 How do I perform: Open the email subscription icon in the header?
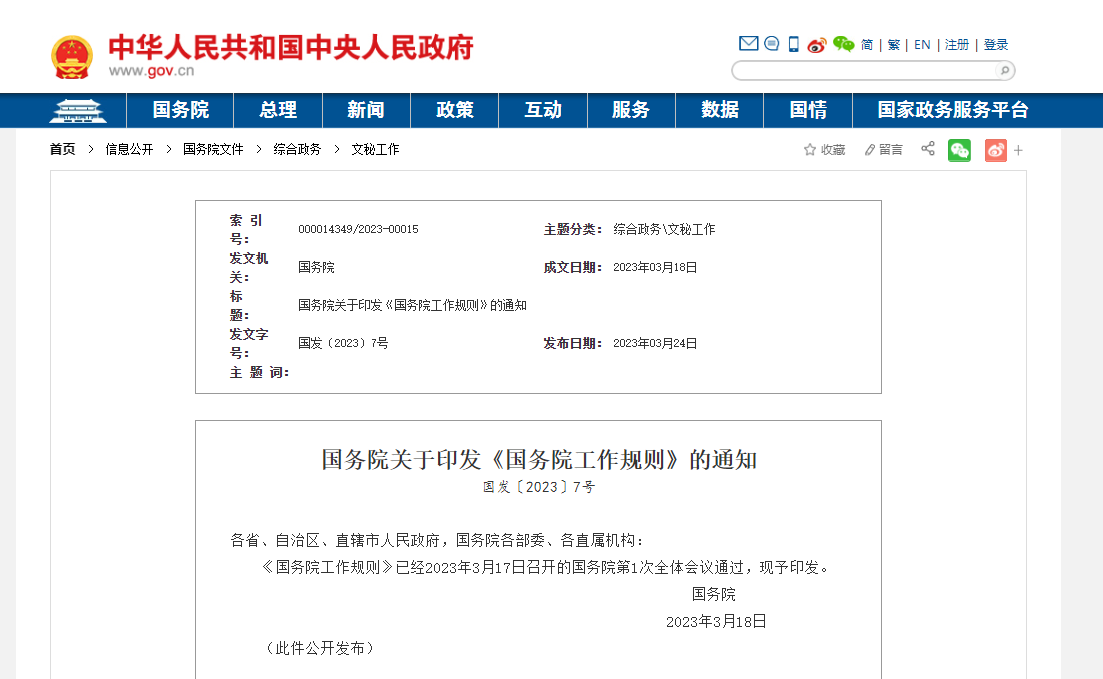[748, 43]
